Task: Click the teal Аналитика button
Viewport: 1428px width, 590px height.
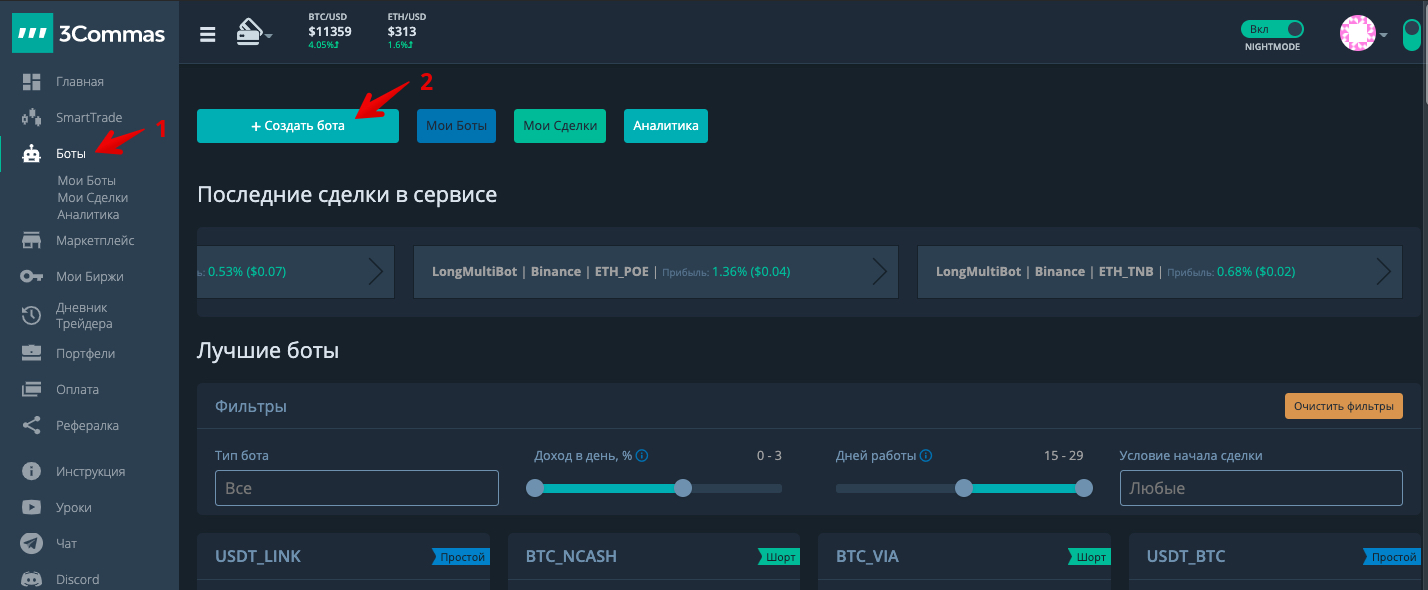Action: [666, 126]
